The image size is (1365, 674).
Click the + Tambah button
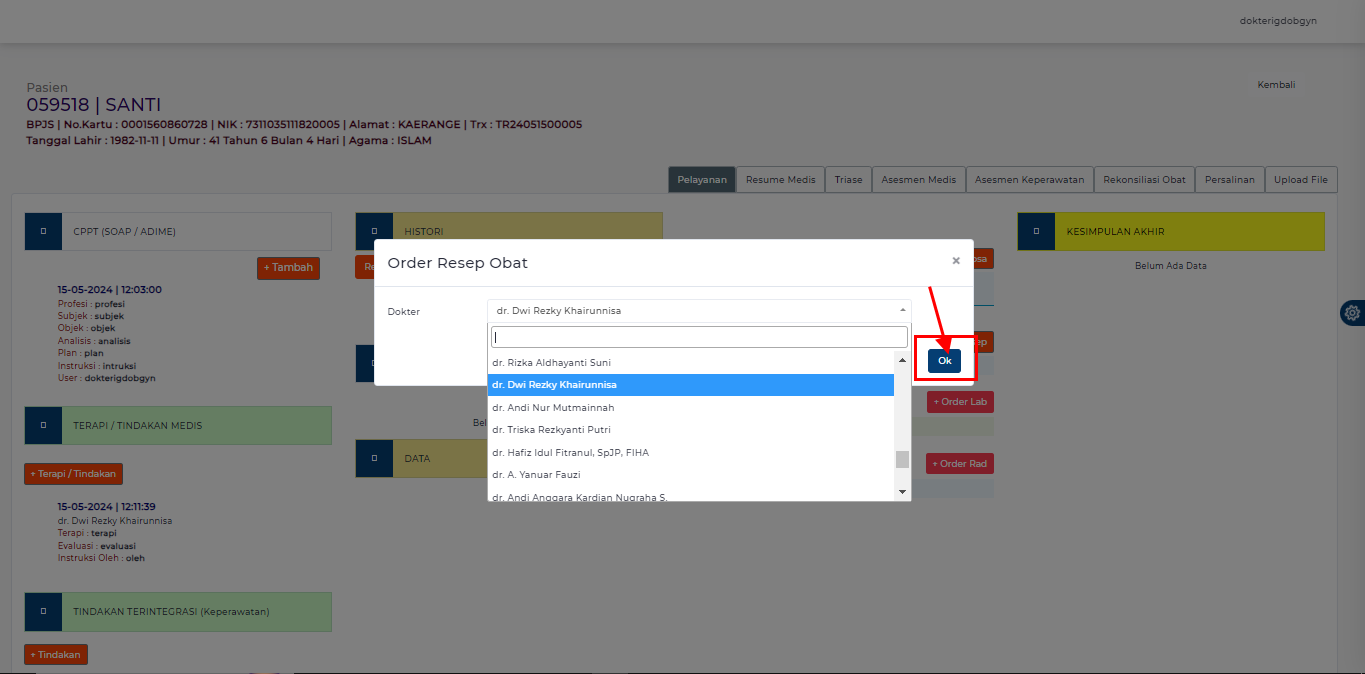click(288, 268)
